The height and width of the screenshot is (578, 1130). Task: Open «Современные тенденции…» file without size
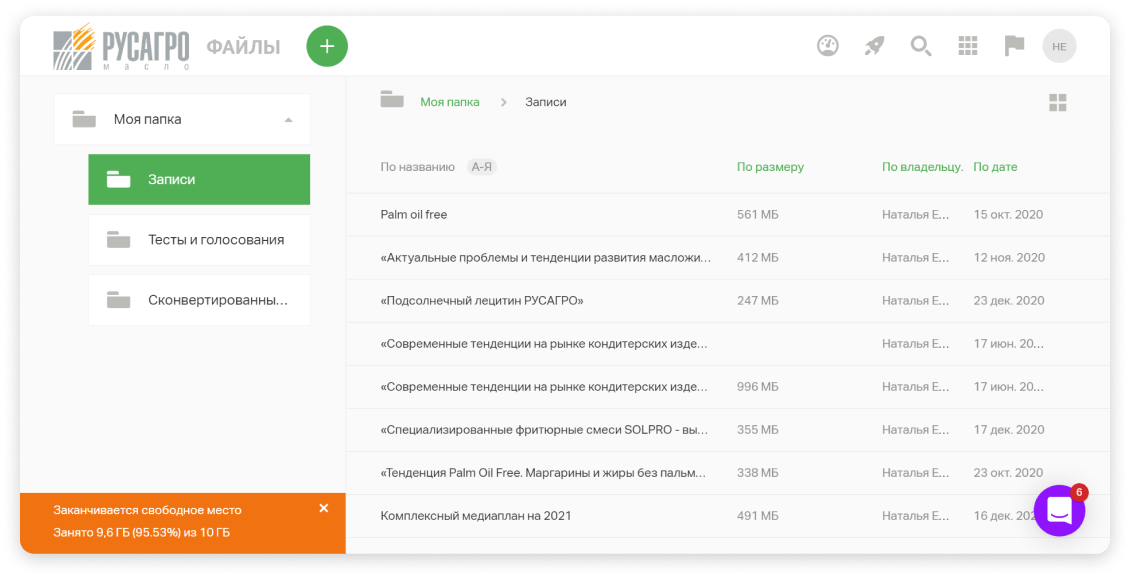pyautogui.click(x=544, y=344)
